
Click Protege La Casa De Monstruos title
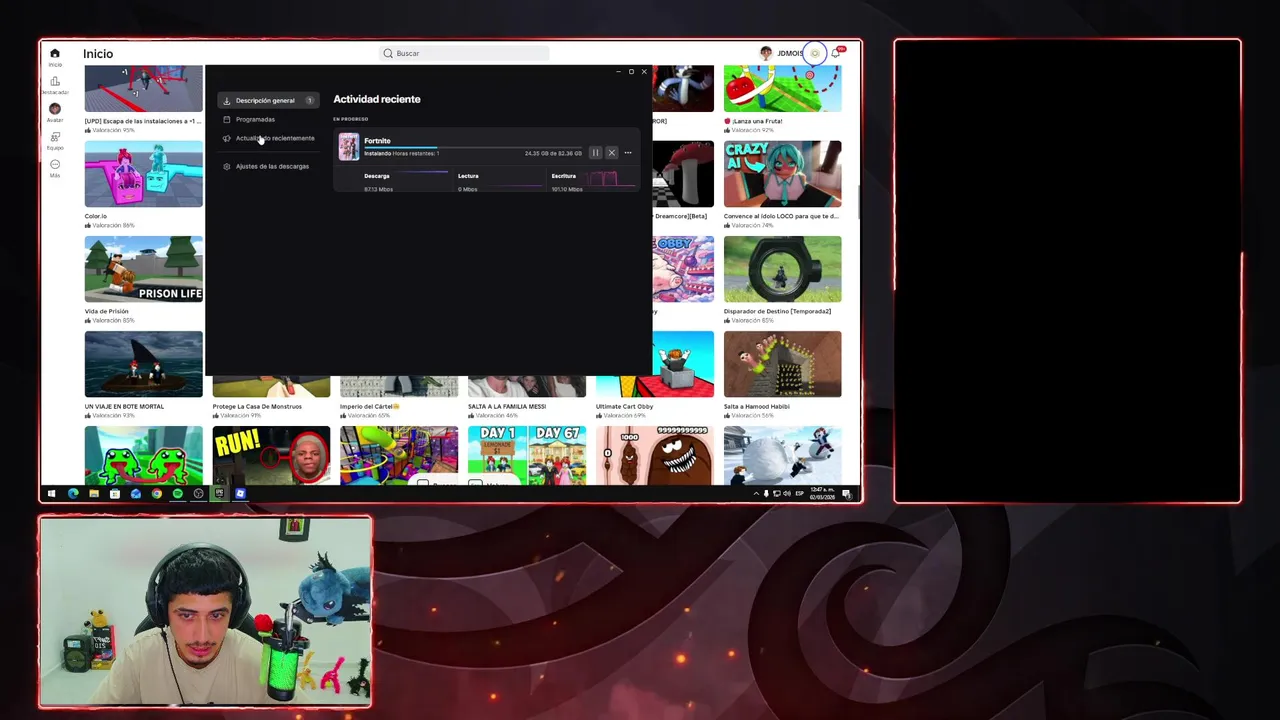pyautogui.click(x=257, y=406)
